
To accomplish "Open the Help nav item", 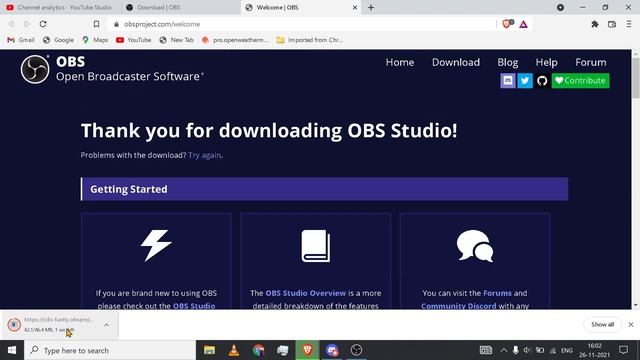I will click(x=547, y=62).
